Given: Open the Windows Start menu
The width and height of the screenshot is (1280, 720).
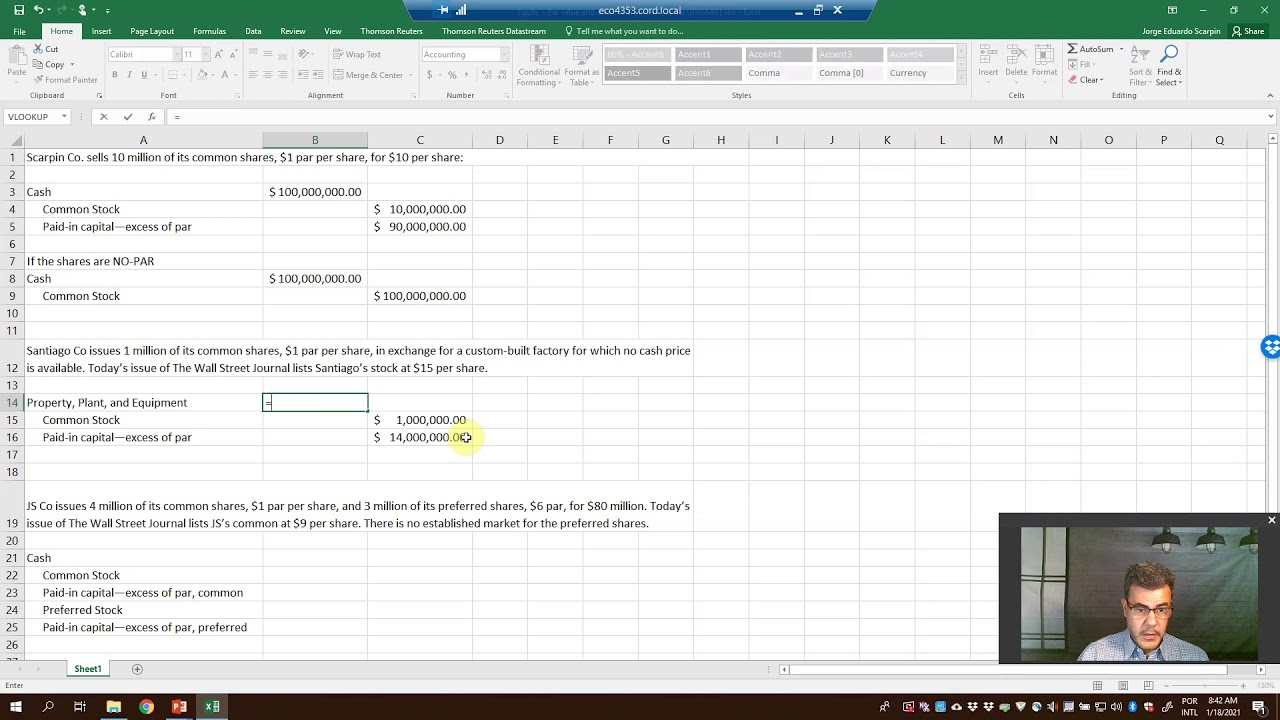Looking at the screenshot, I should click(x=15, y=707).
